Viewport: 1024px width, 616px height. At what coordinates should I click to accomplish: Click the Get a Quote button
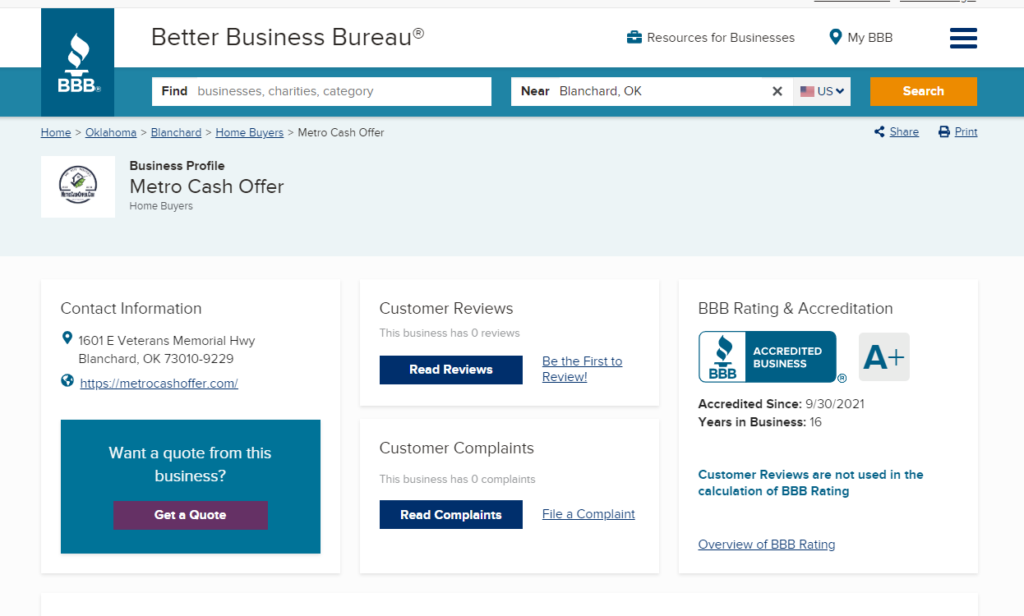(190, 515)
